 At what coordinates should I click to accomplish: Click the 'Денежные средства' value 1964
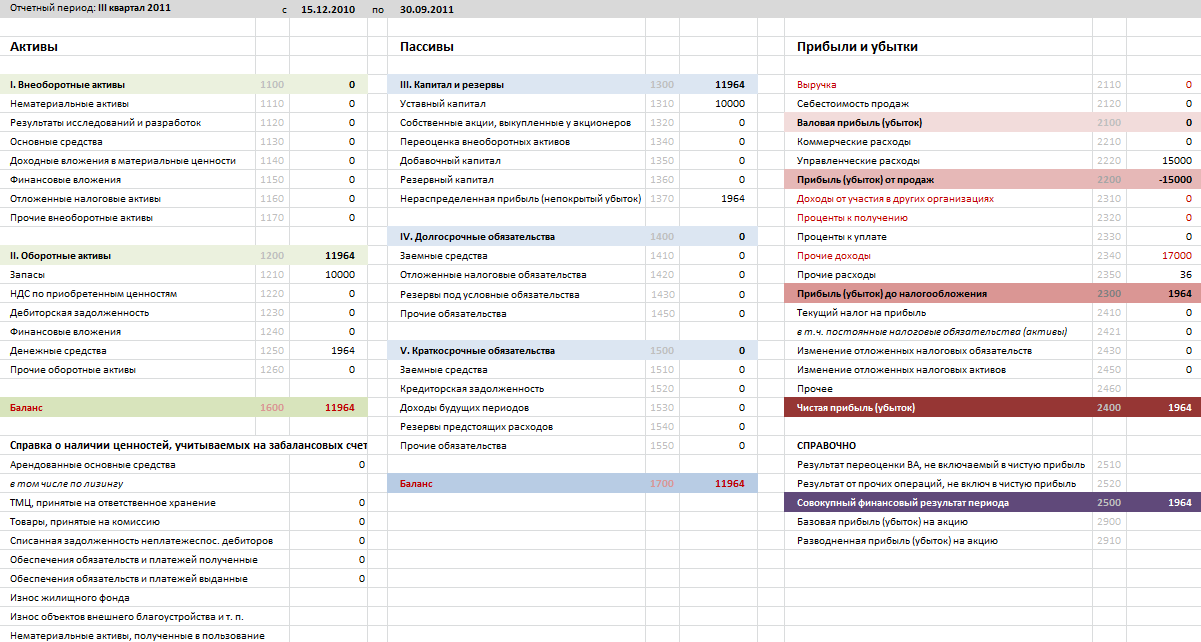point(342,351)
